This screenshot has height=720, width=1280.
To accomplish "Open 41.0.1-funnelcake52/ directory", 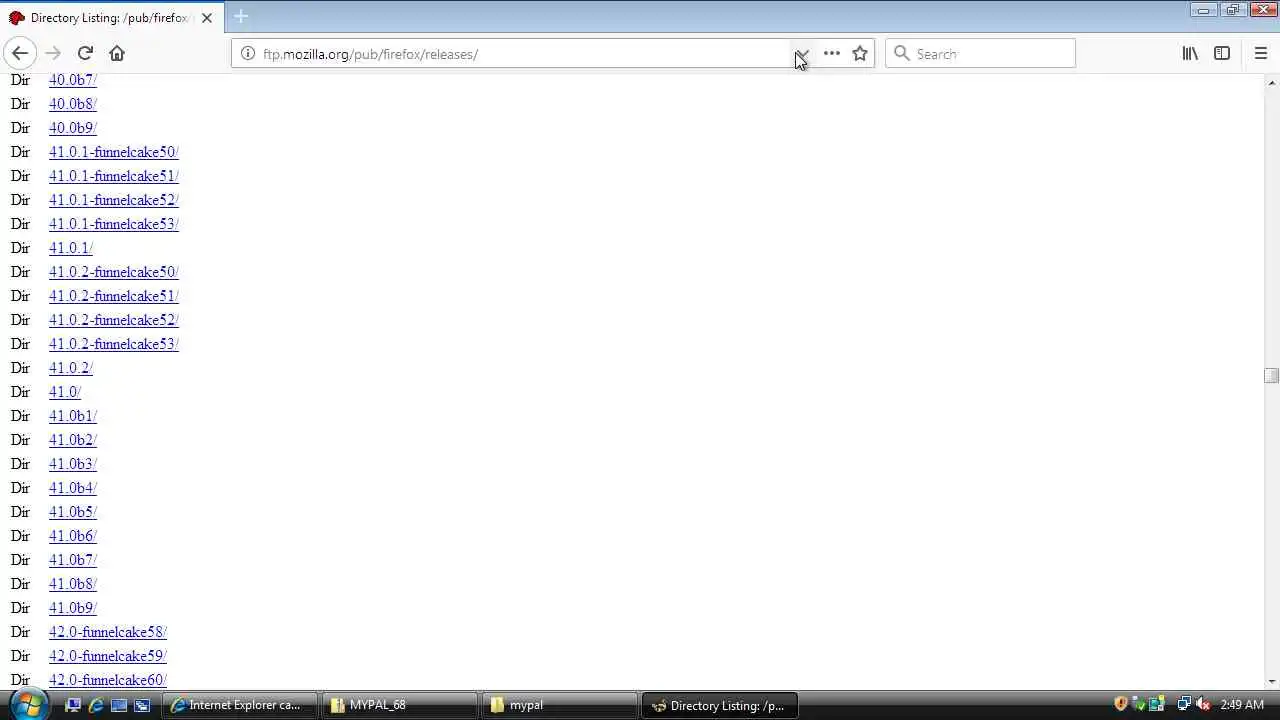I will pos(114,200).
